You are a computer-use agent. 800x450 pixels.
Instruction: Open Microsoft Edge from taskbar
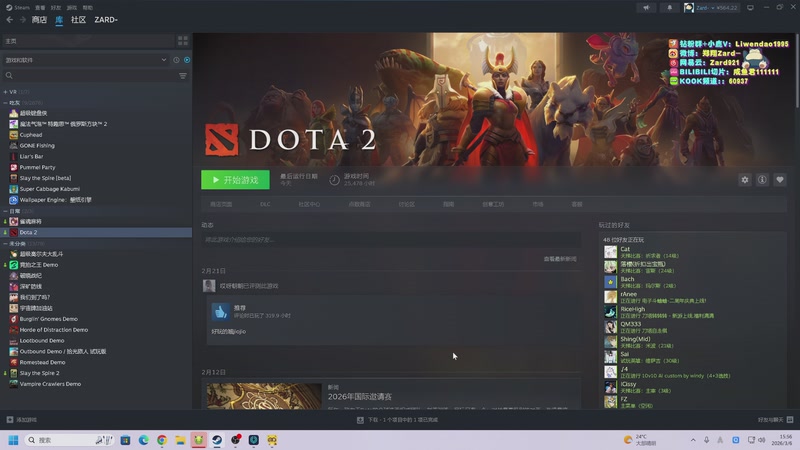click(143, 440)
